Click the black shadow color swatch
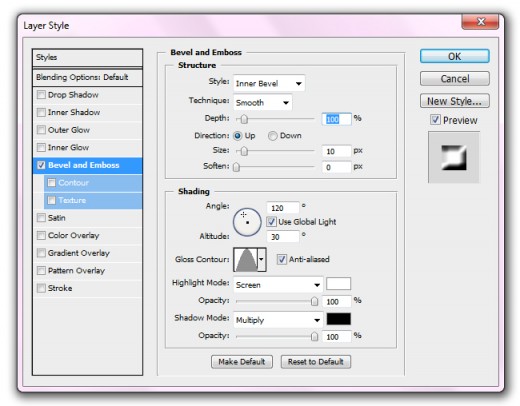520x406 pixels. (x=338, y=319)
